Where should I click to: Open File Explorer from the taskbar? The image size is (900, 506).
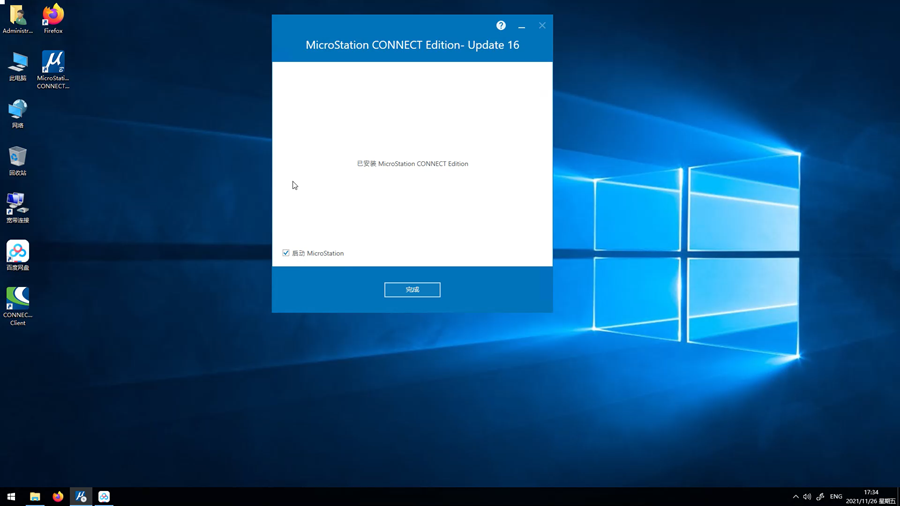(x=35, y=497)
